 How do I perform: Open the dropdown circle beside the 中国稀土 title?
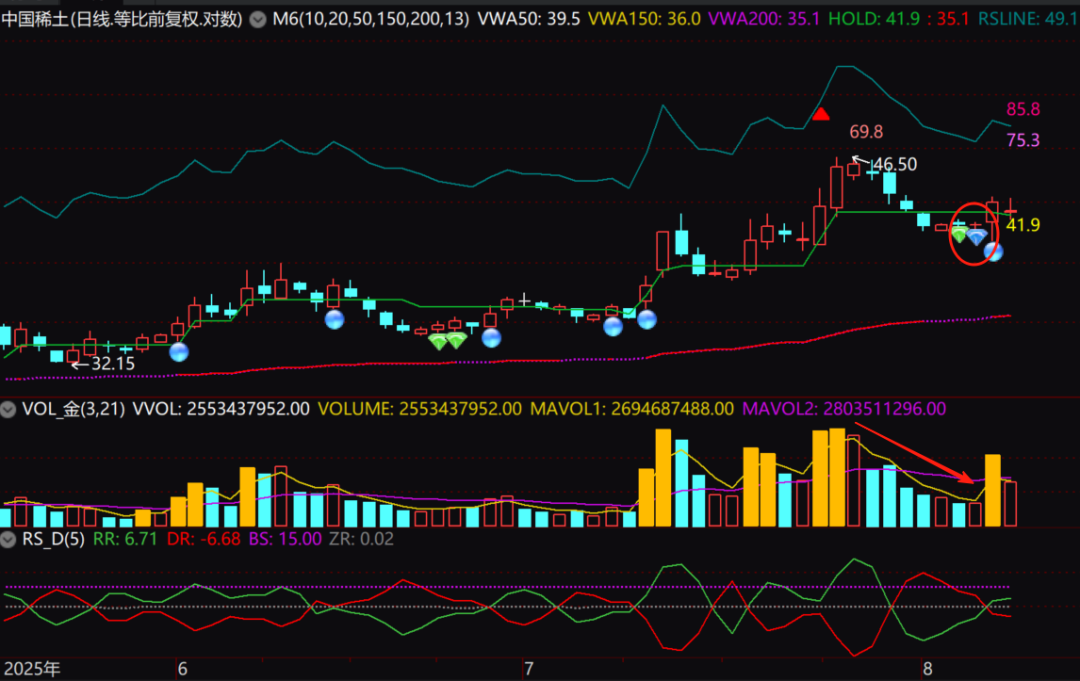tap(258, 19)
